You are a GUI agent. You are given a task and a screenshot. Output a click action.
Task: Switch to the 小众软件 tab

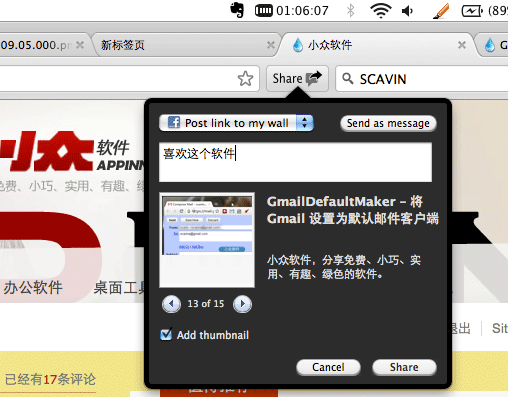(x=378, y=45)
